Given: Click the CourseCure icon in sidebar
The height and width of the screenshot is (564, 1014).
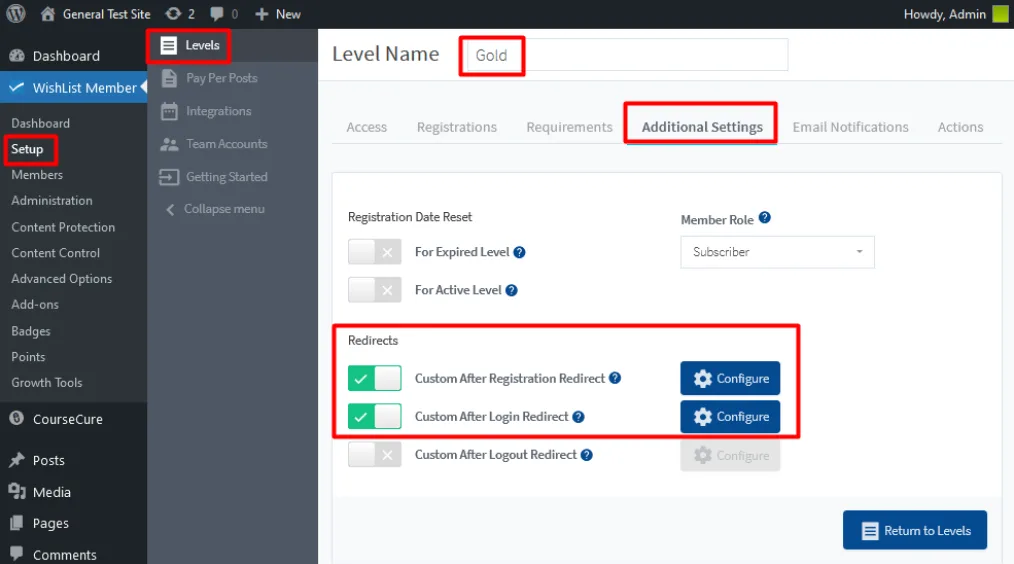Looking at the screenshot, I should [x=17, y=418].
